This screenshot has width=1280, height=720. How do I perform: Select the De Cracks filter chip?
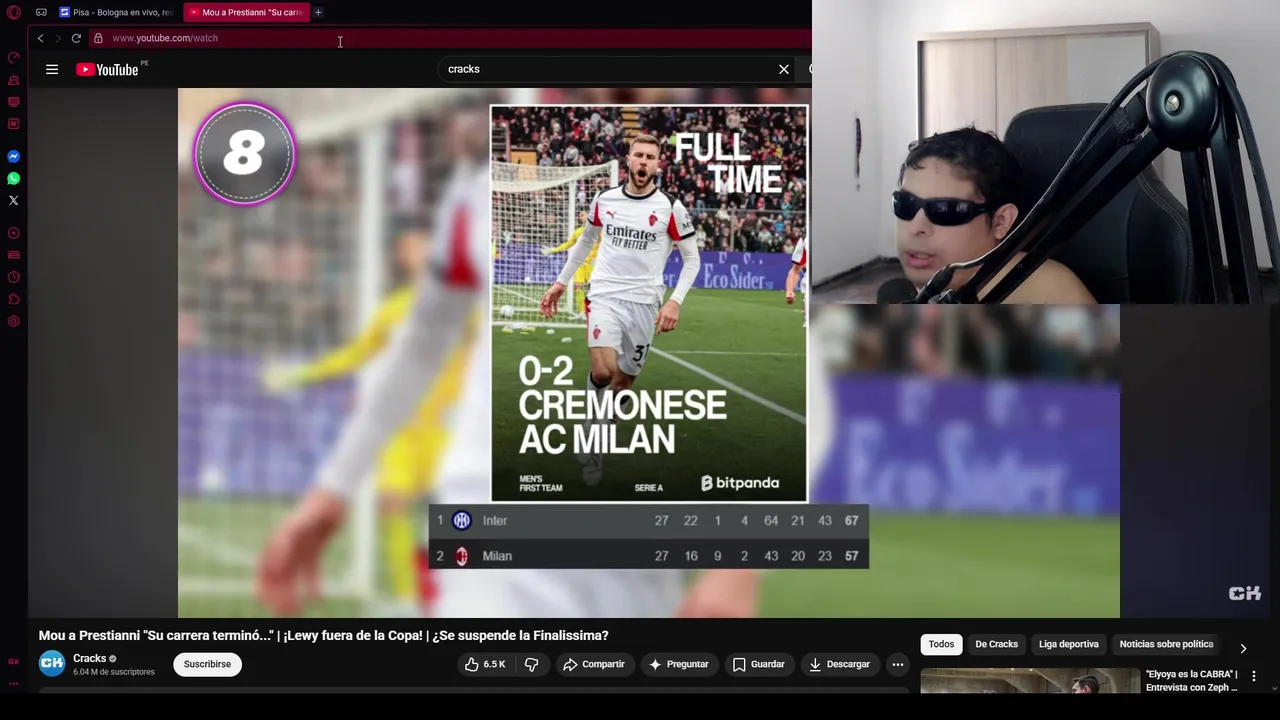pyautogui.click(x=996, y=644)
